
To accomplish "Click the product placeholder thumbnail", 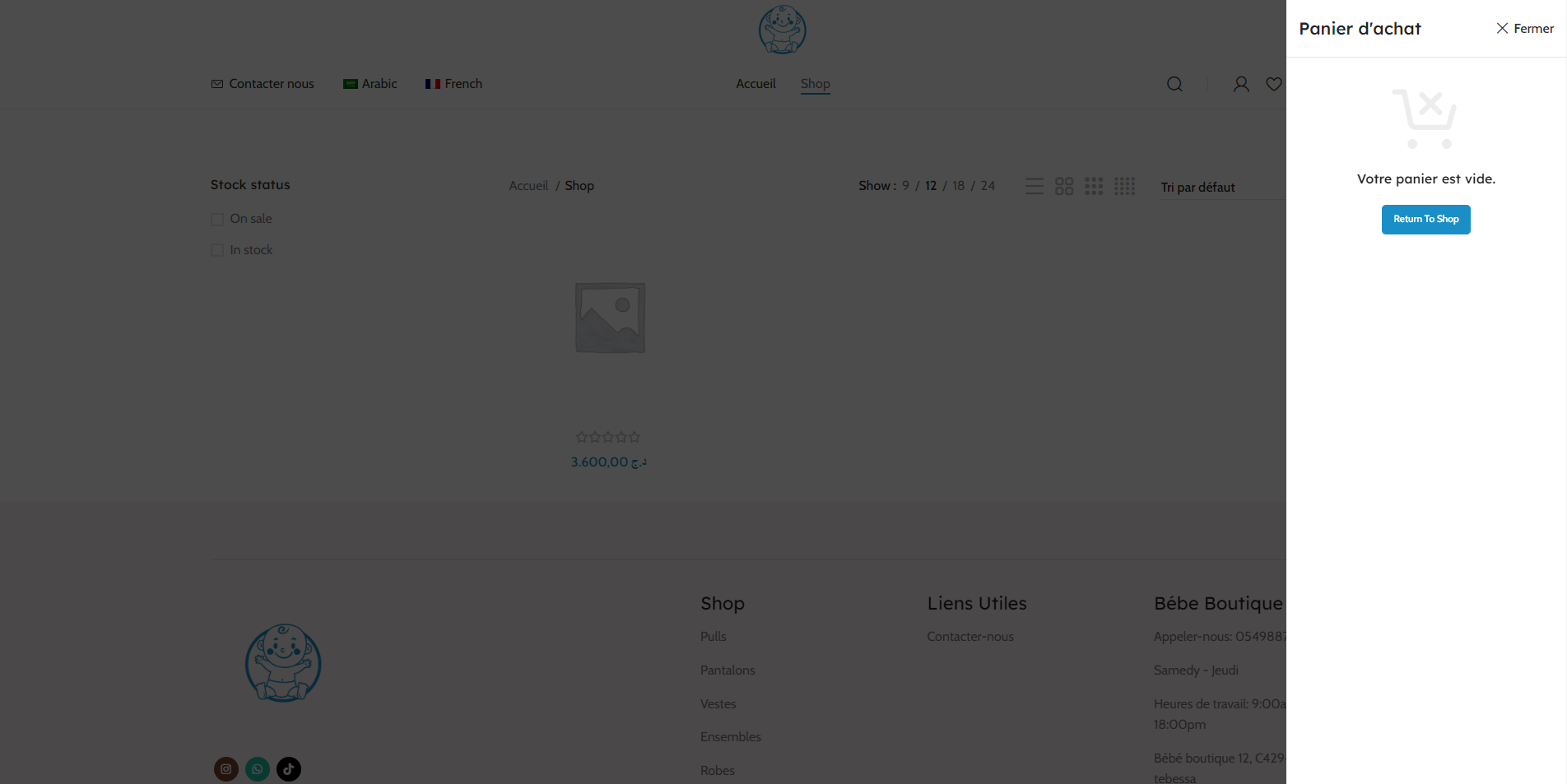I will point(610,318).
